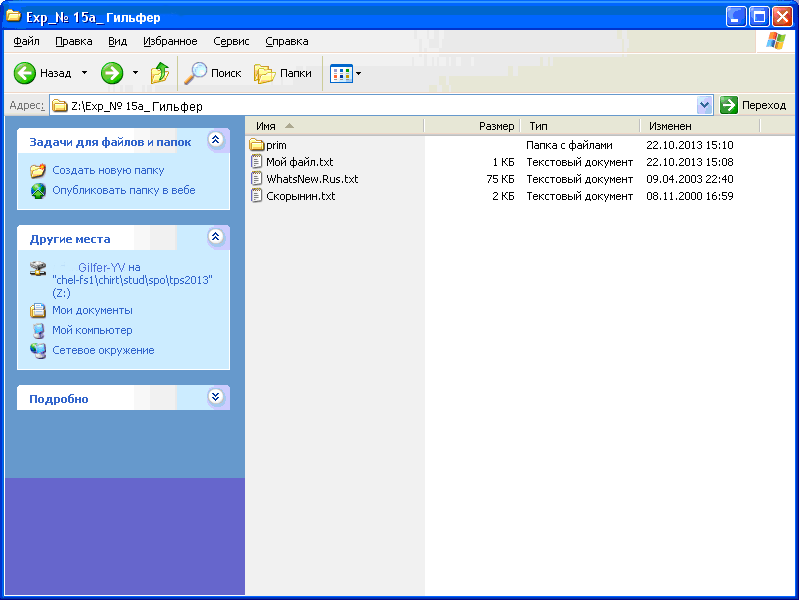799x600 pixels.
Task: Click the title bar folder icon
Action: click(13, 16)
